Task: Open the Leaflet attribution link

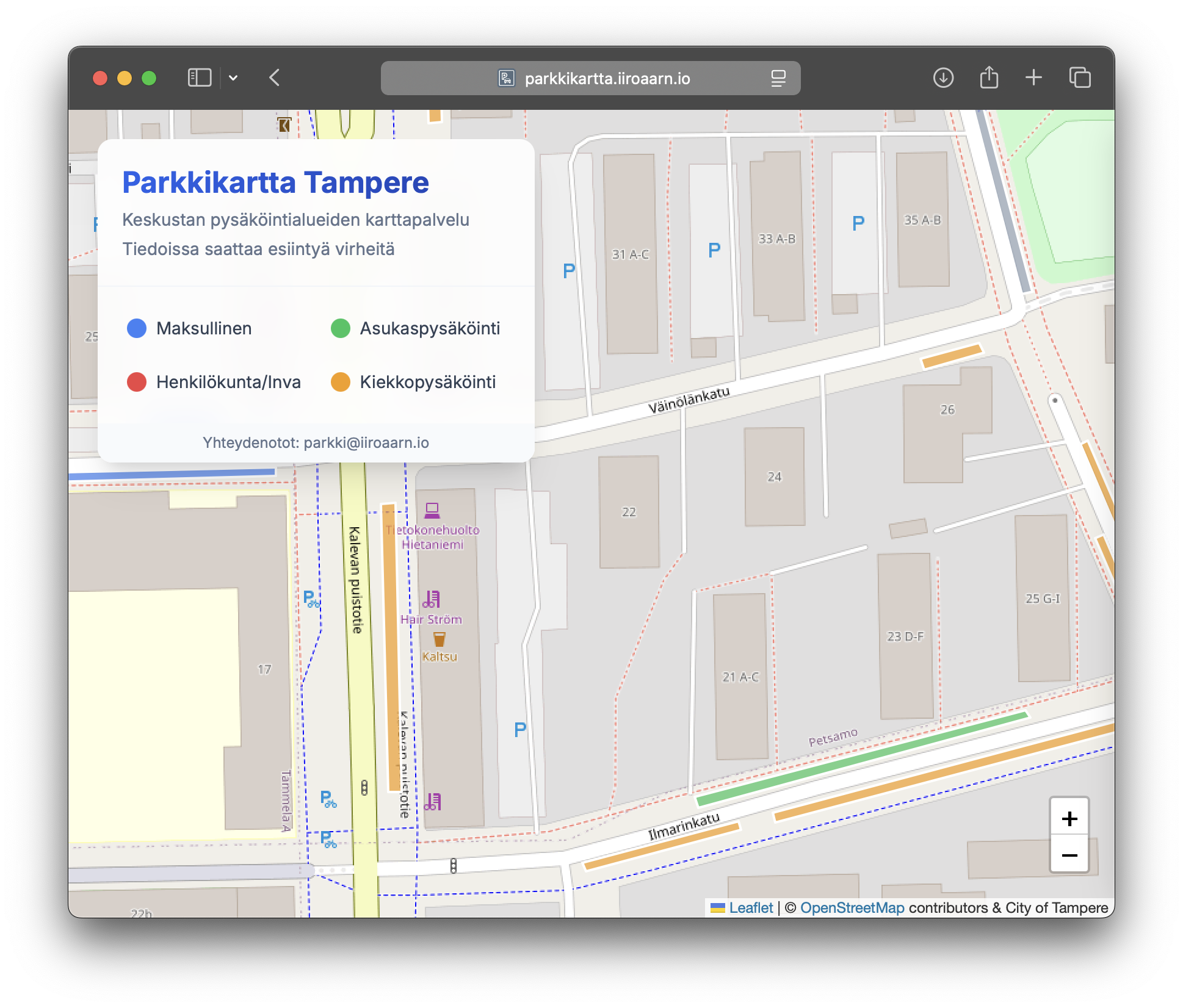Action: coord(750,908)
